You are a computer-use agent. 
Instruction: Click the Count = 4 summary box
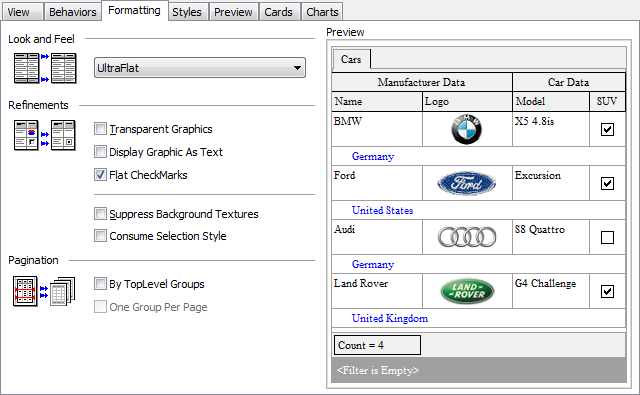pos(377,345)
